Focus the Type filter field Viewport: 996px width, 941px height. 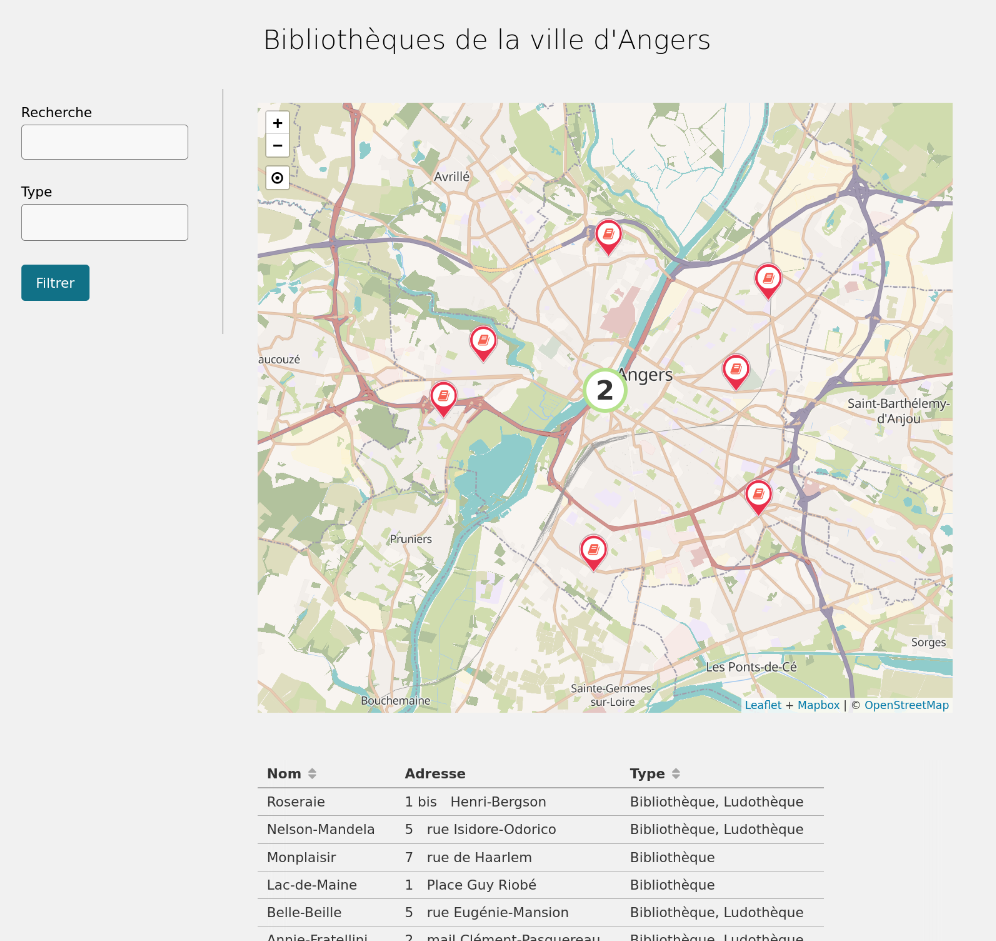pos(104,222)
